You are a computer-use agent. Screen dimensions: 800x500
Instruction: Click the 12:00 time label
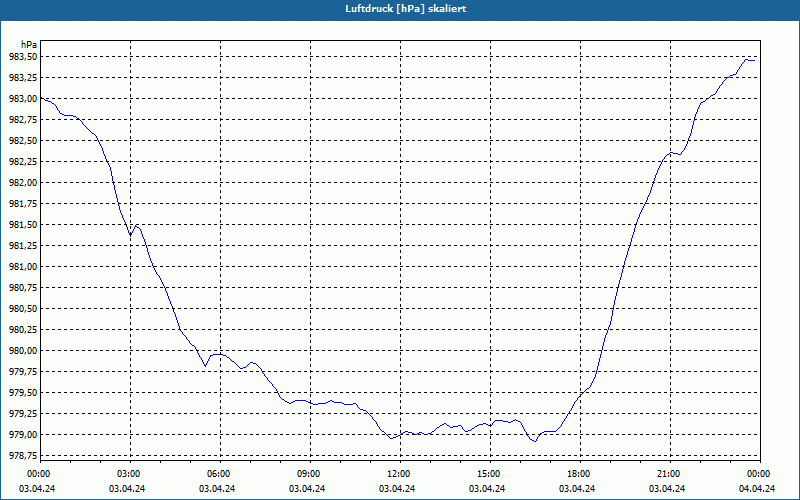(x=397, y=474)
